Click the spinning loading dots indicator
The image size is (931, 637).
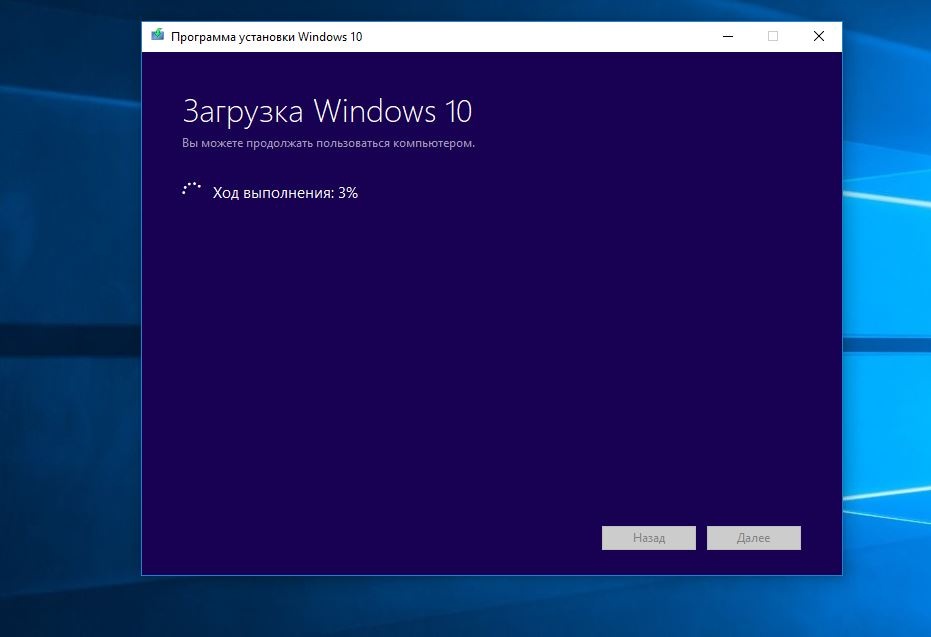(191, 191)
